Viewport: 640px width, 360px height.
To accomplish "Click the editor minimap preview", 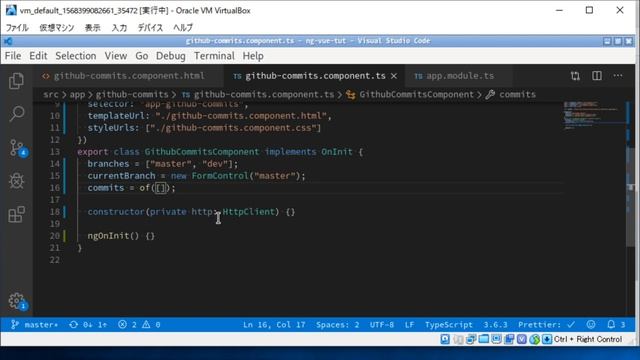I will (594, 116).
